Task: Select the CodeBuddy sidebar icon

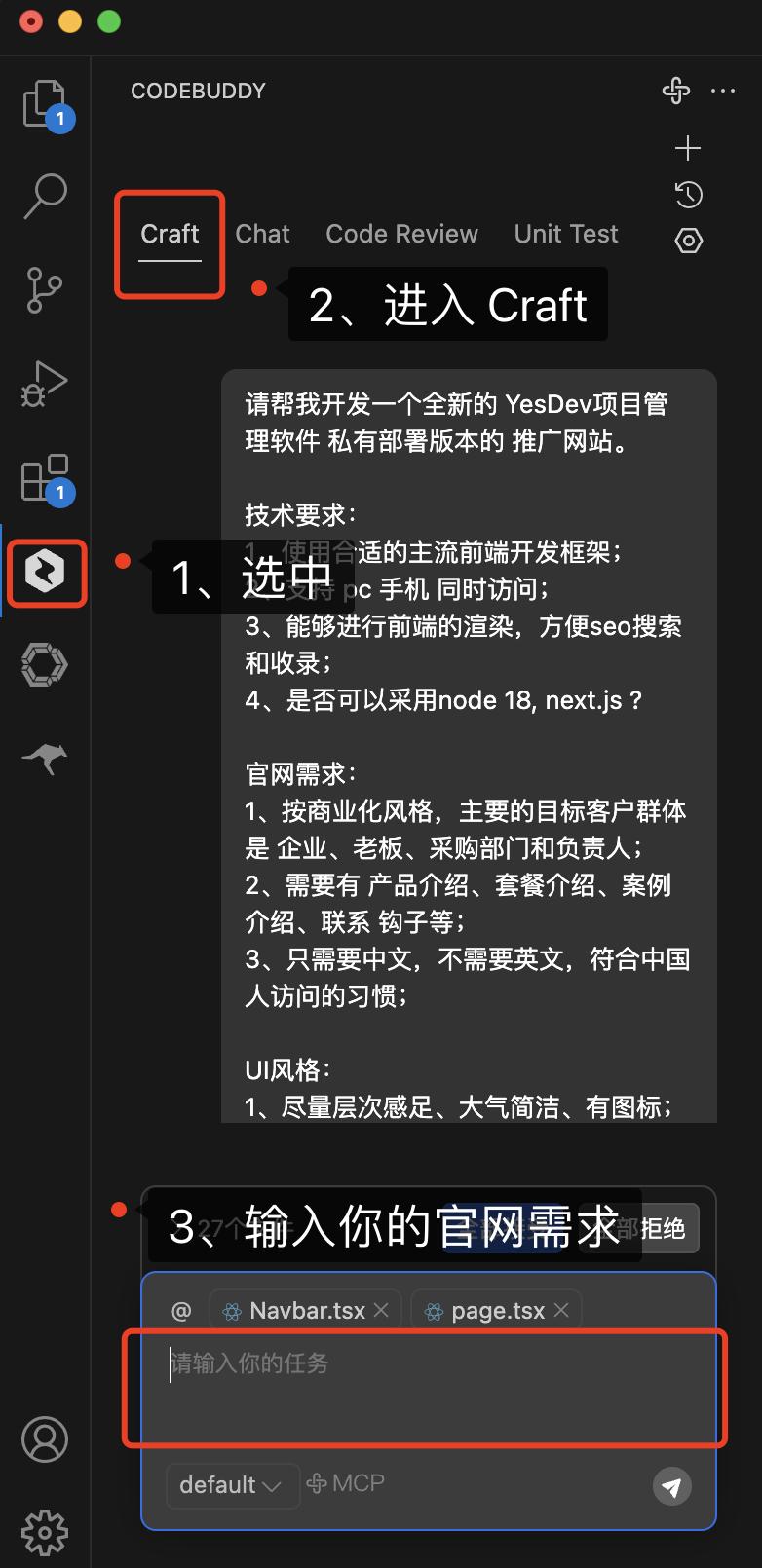Action: point(45,572)
